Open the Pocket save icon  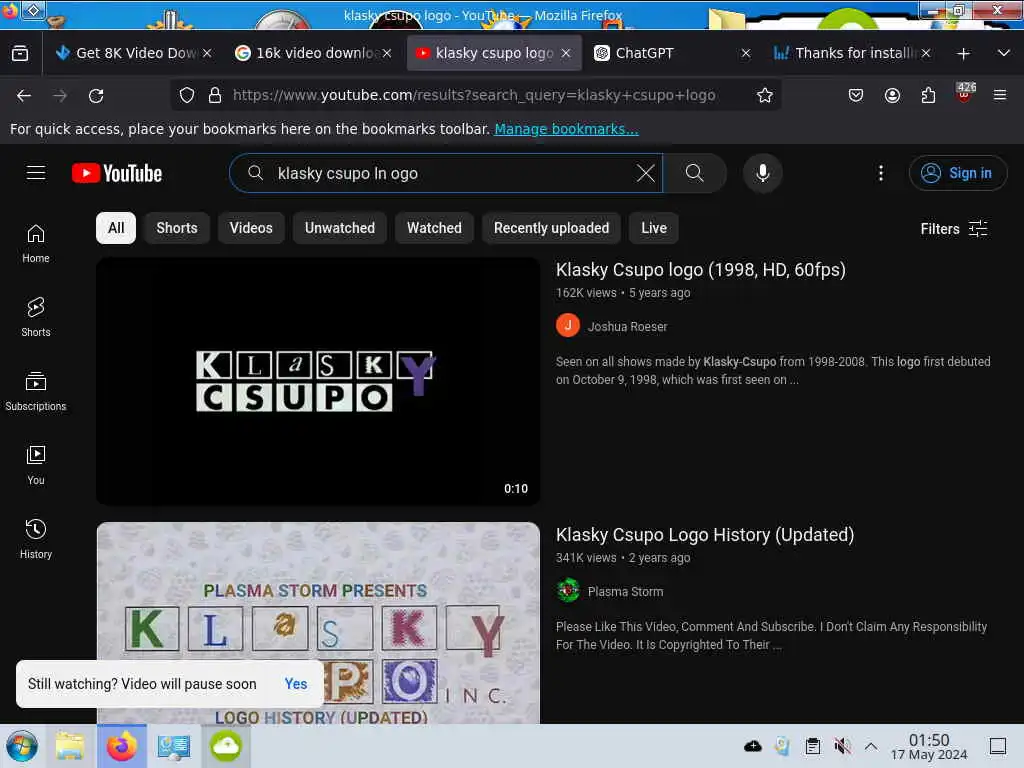856,95
